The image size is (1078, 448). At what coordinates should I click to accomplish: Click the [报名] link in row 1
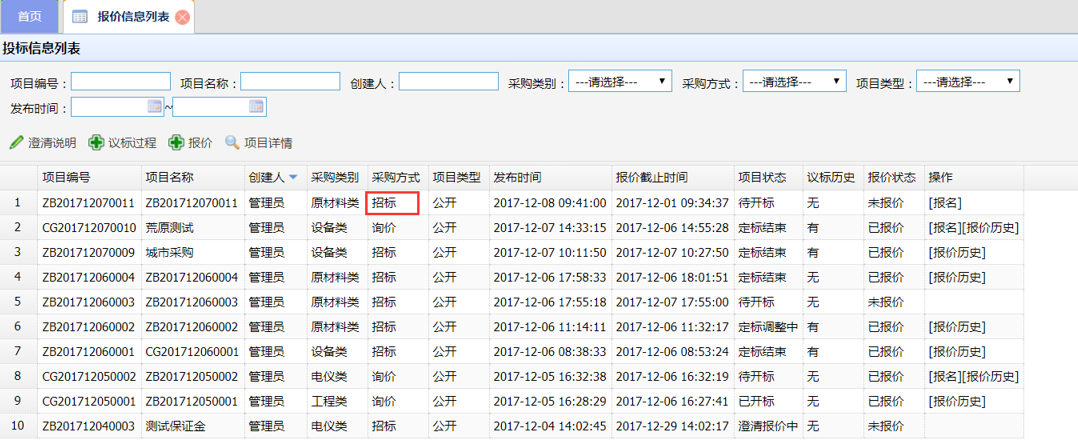[945, 203]
